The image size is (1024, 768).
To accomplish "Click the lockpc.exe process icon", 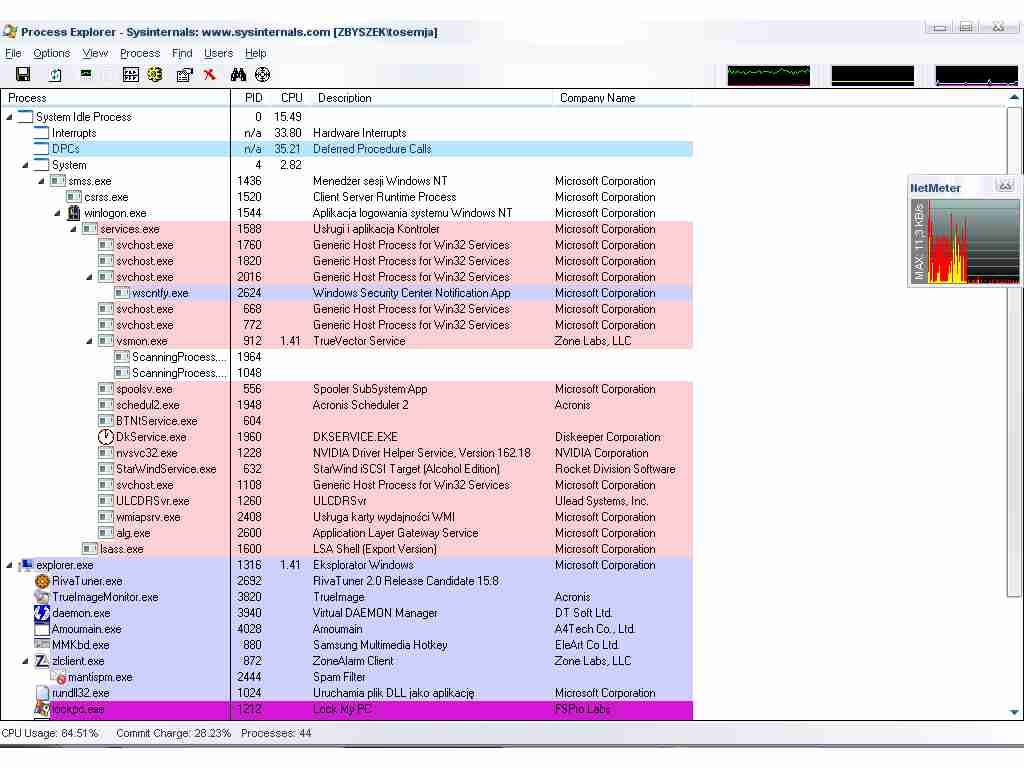I will pyautogui.click(x=42, y=709).
